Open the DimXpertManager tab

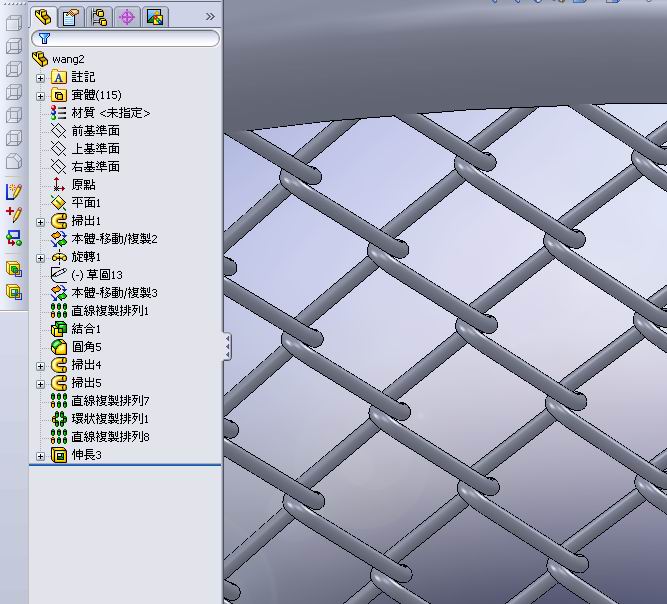click(127, 17)
